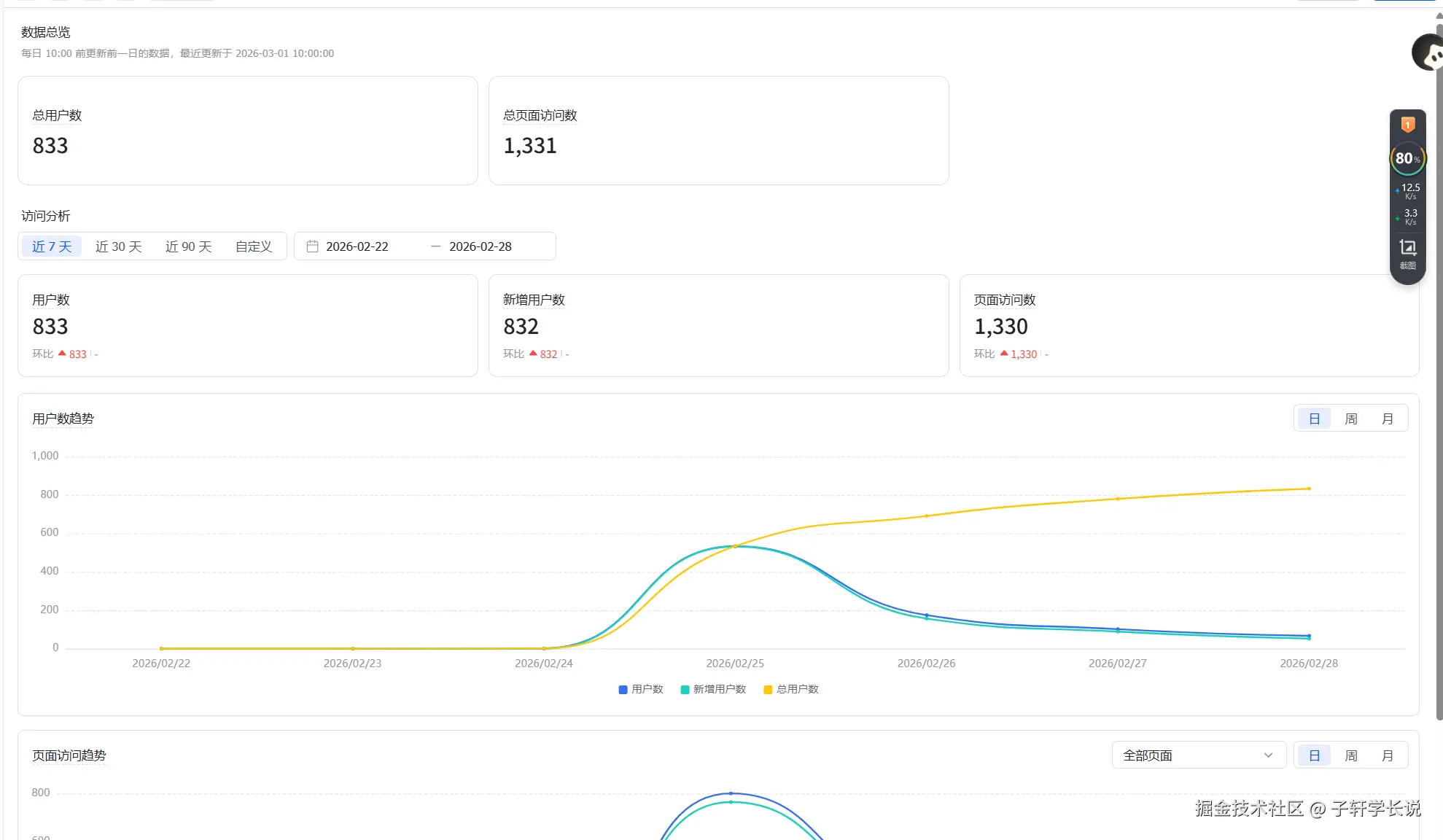This screenshot has width=1443, height=840.
Task: Click the 截图 screenshot crop icon
Action: point(1407,249)
